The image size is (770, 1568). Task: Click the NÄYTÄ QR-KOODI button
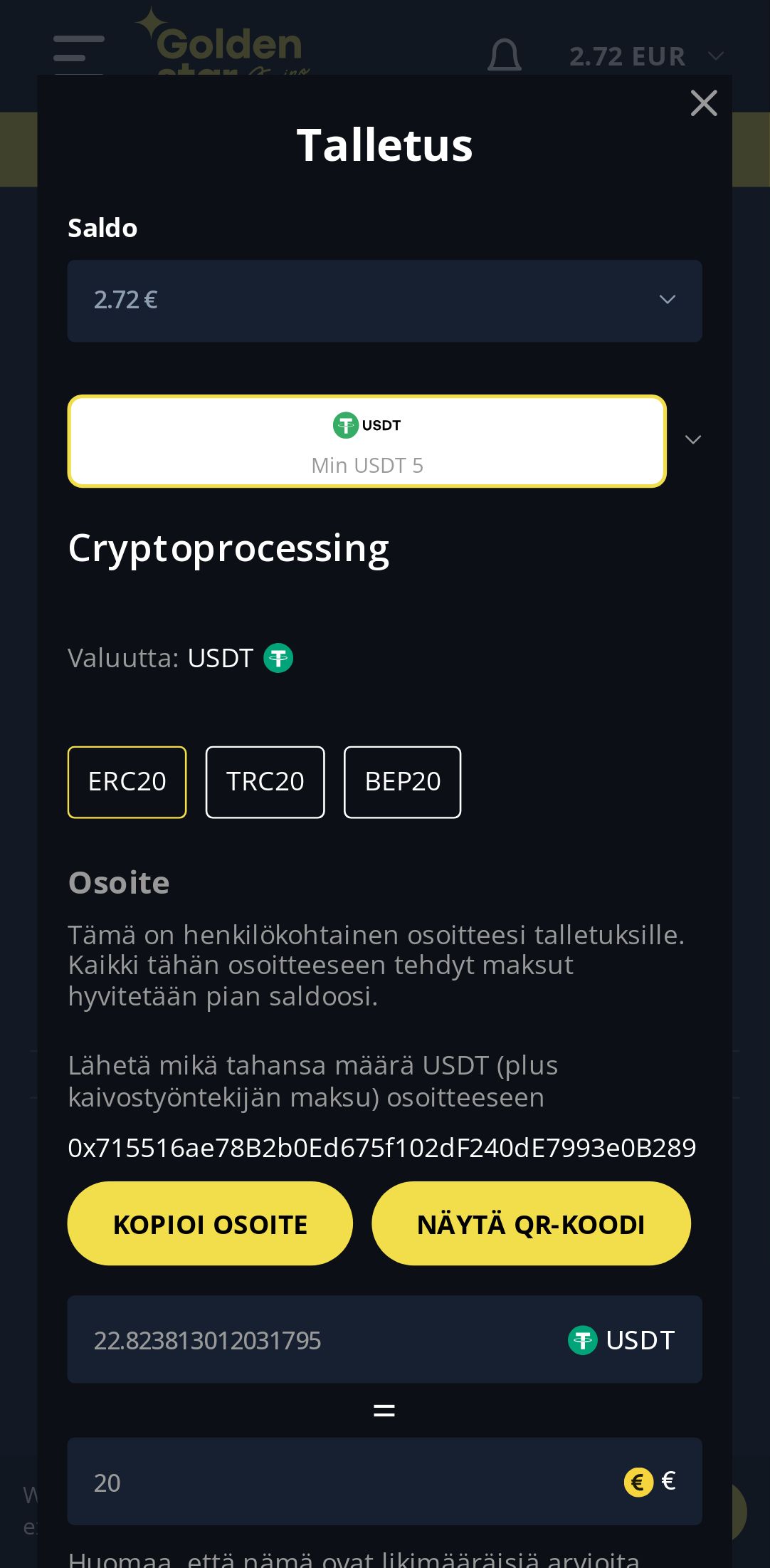(531, 1223)
